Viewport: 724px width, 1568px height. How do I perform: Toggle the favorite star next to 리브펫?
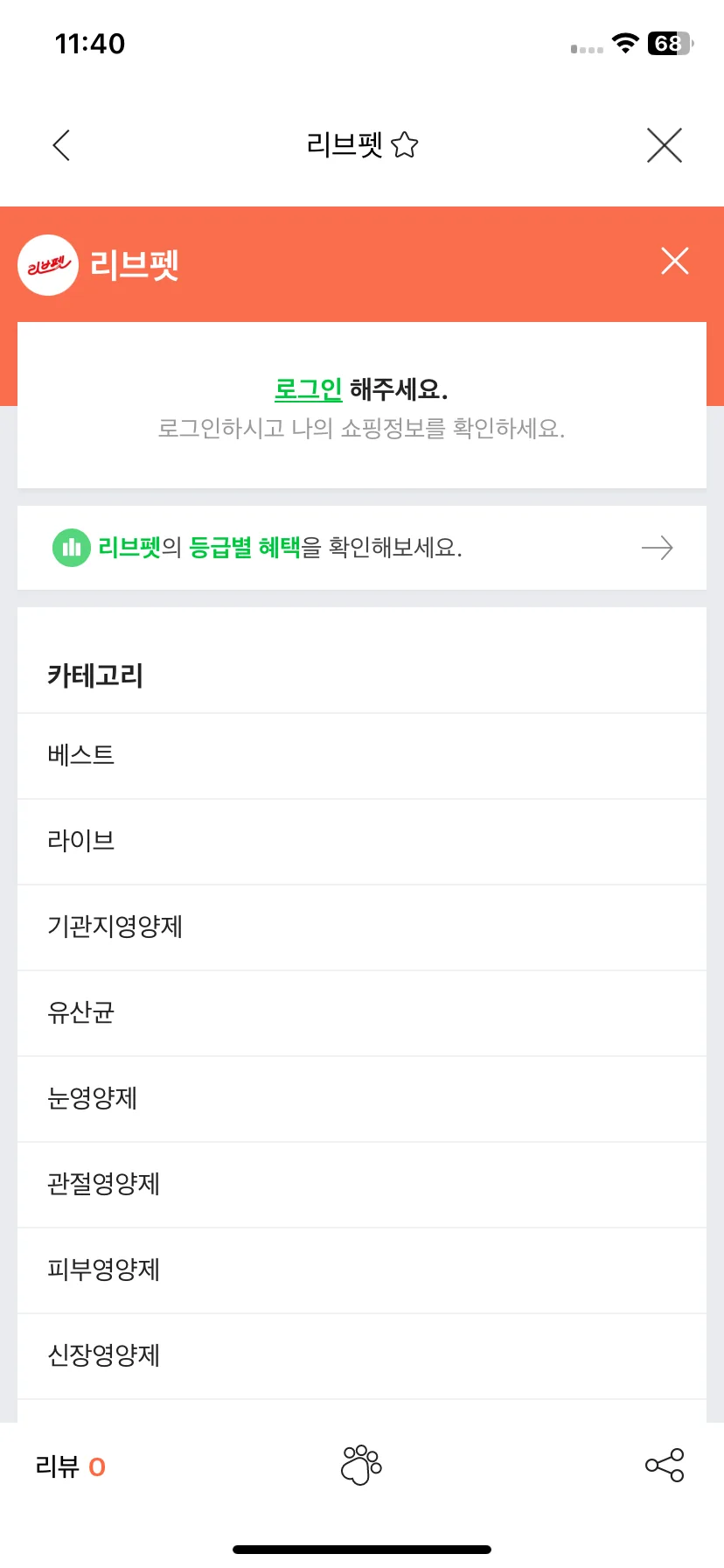coord(405,144)
